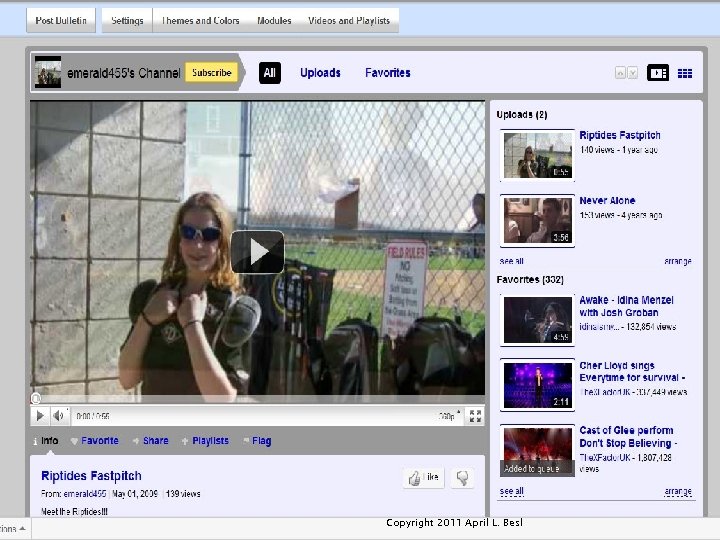The height and width of the screenshot is (540, 720).
Task: Open Awake - Idina Menzel thumbnail
Action: [x=537, y=320]
